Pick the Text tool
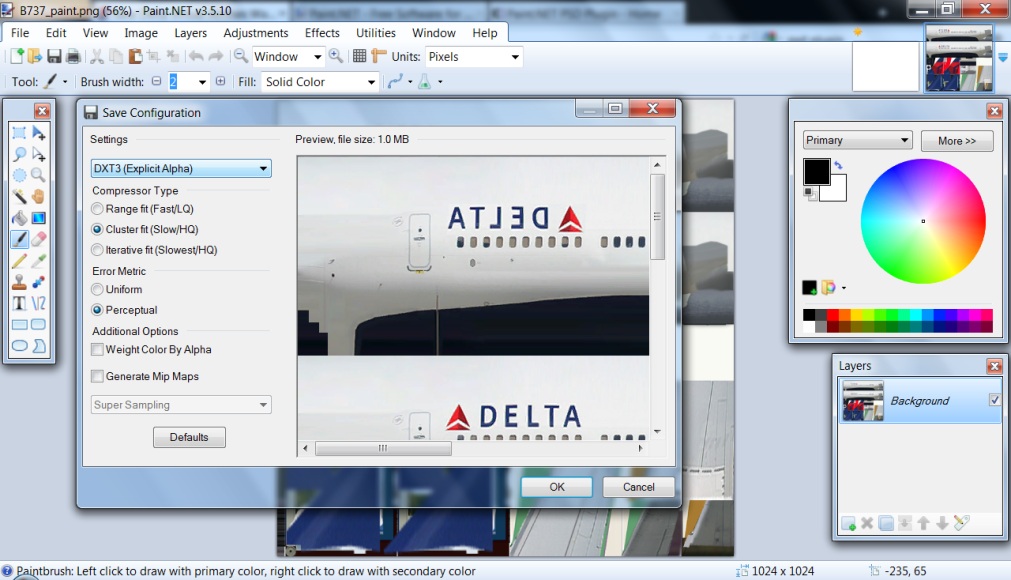This screenshot has width=1011, height=580. [x=19, y=303]
